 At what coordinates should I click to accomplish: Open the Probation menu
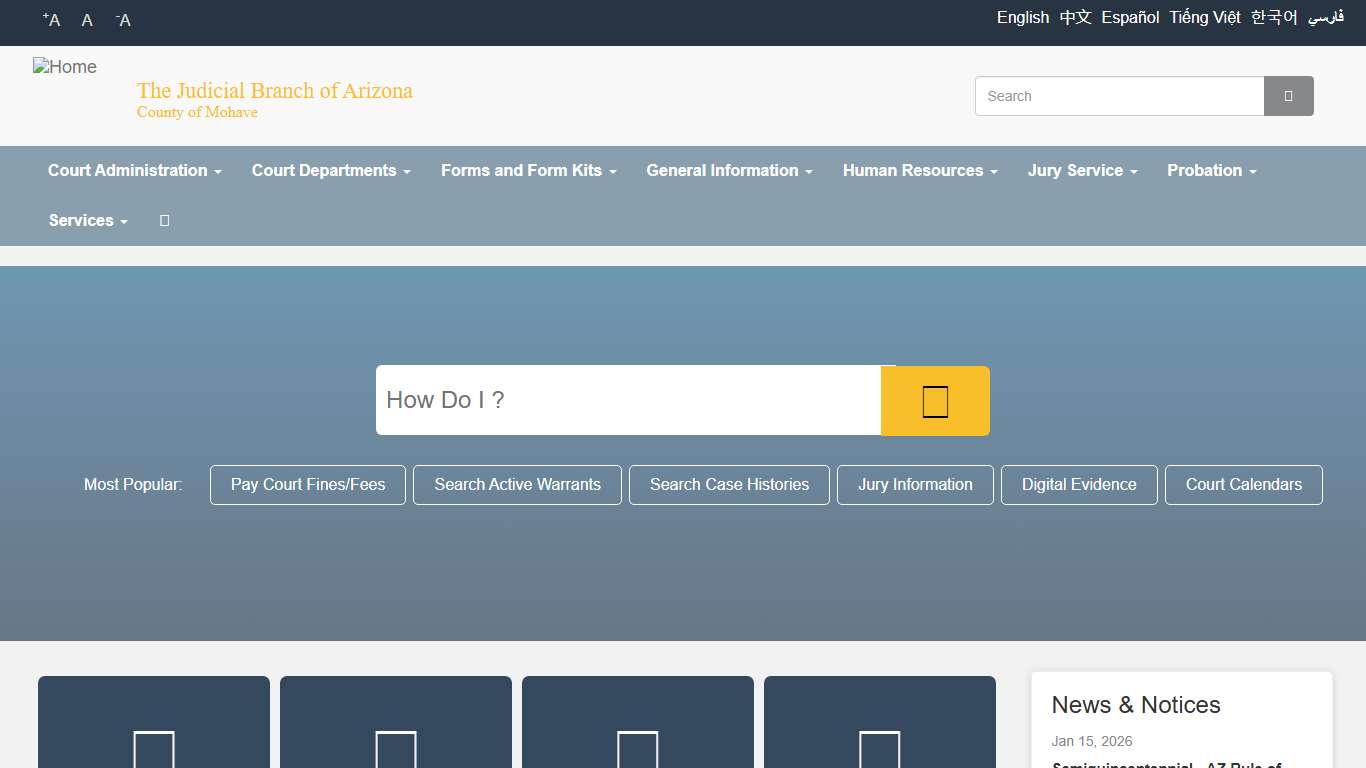[x=1211, y=171]
